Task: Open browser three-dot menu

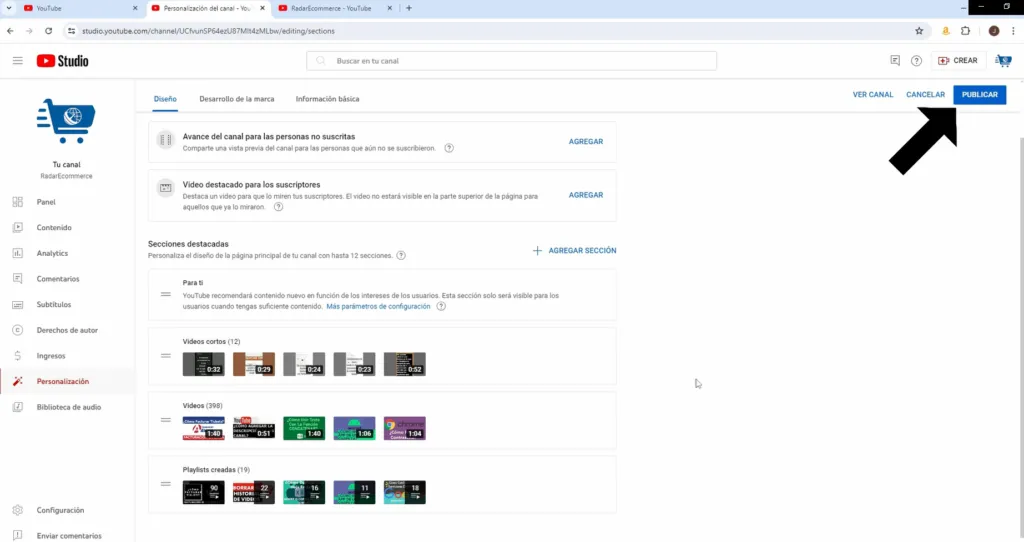Action: pos(1013,31)
